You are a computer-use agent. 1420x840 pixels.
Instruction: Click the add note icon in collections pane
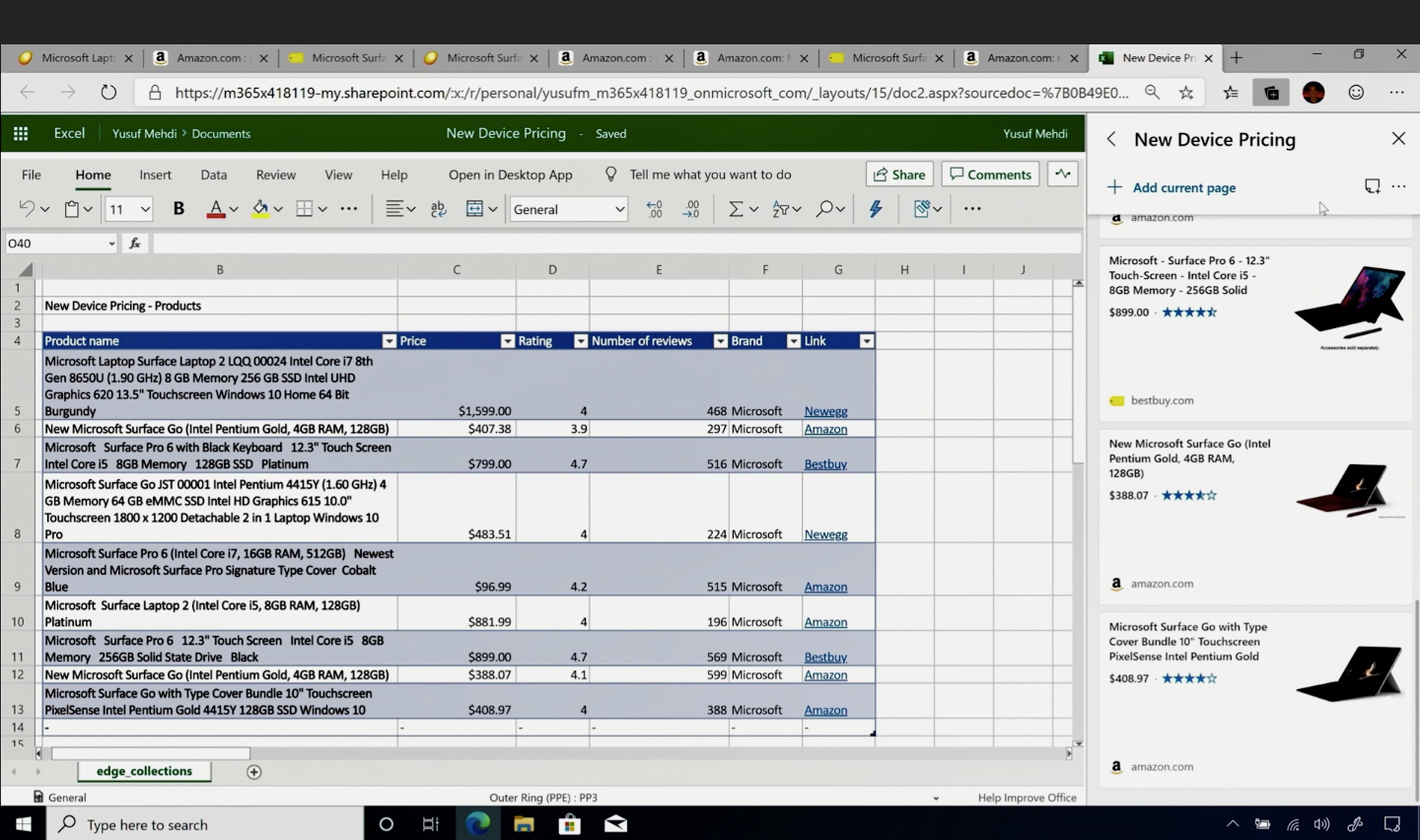pyautogui.click(x=1372, y=186)
